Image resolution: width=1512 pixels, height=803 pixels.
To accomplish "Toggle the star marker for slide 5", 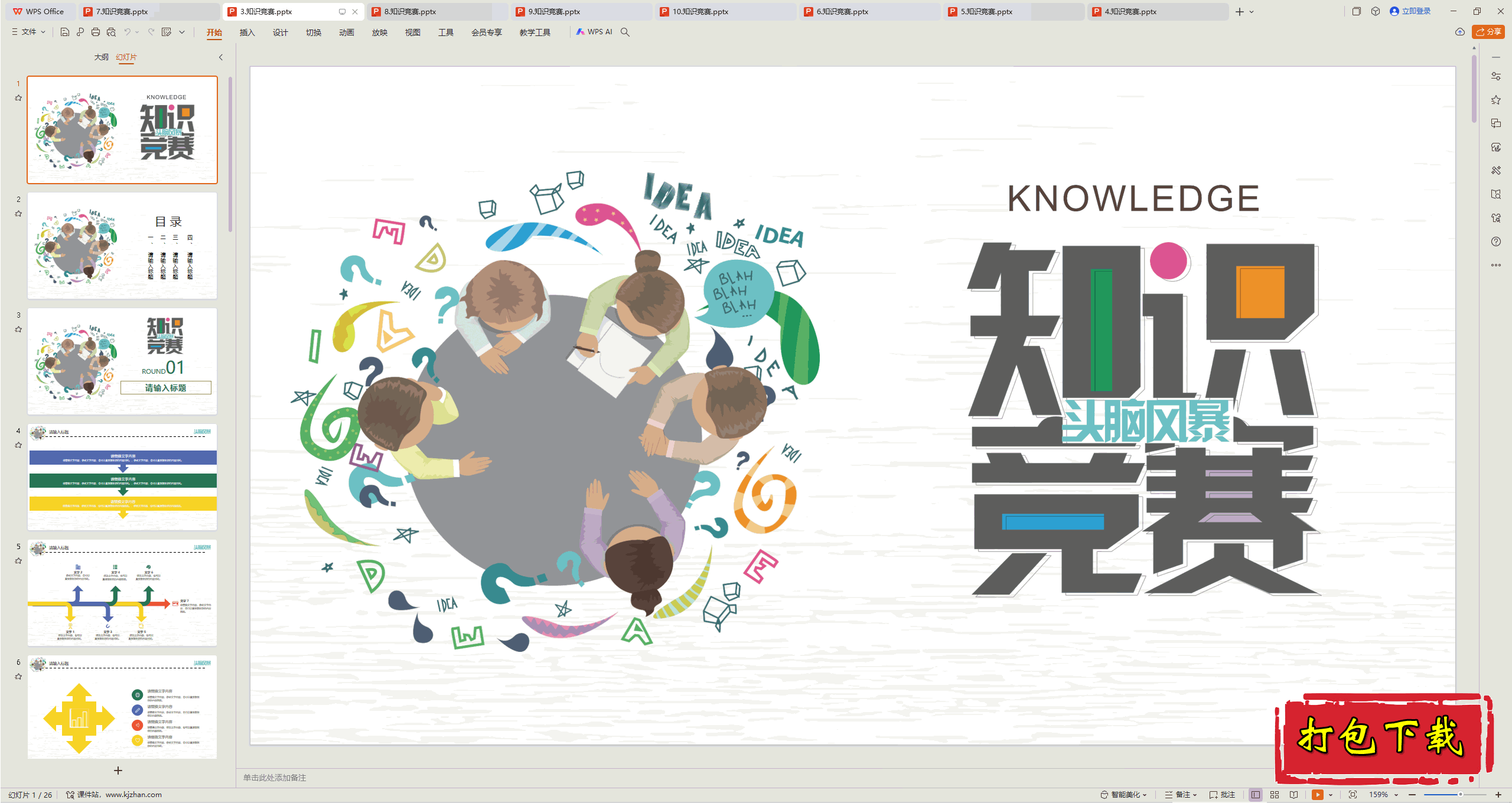I will 18,561.
